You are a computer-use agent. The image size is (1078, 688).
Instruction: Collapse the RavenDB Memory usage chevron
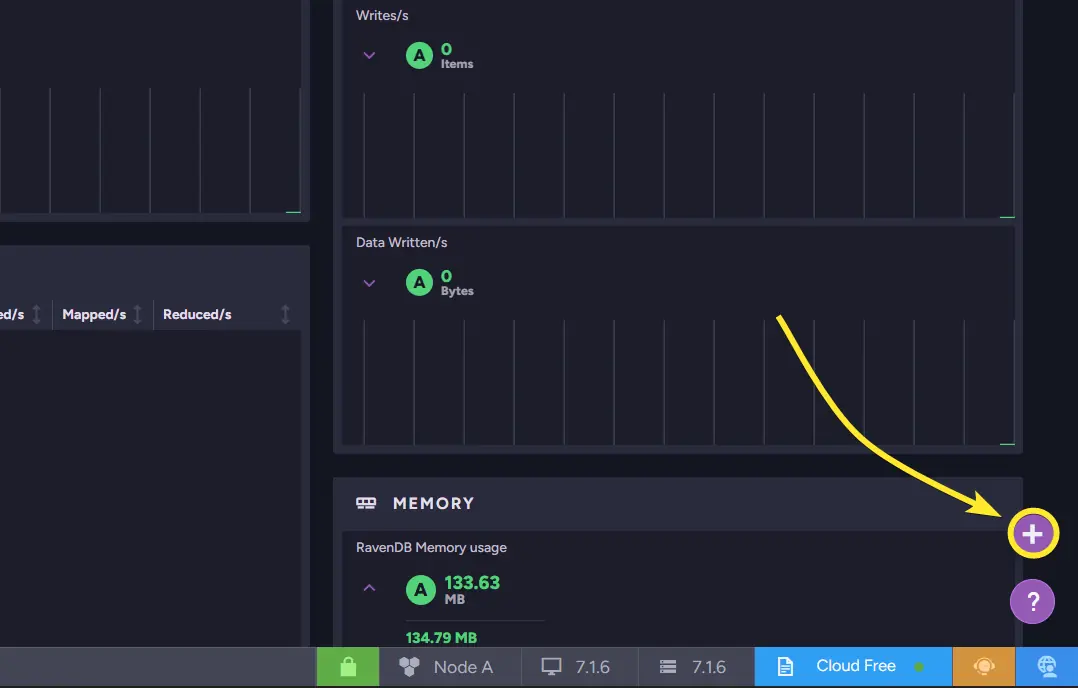pos(369,588)
